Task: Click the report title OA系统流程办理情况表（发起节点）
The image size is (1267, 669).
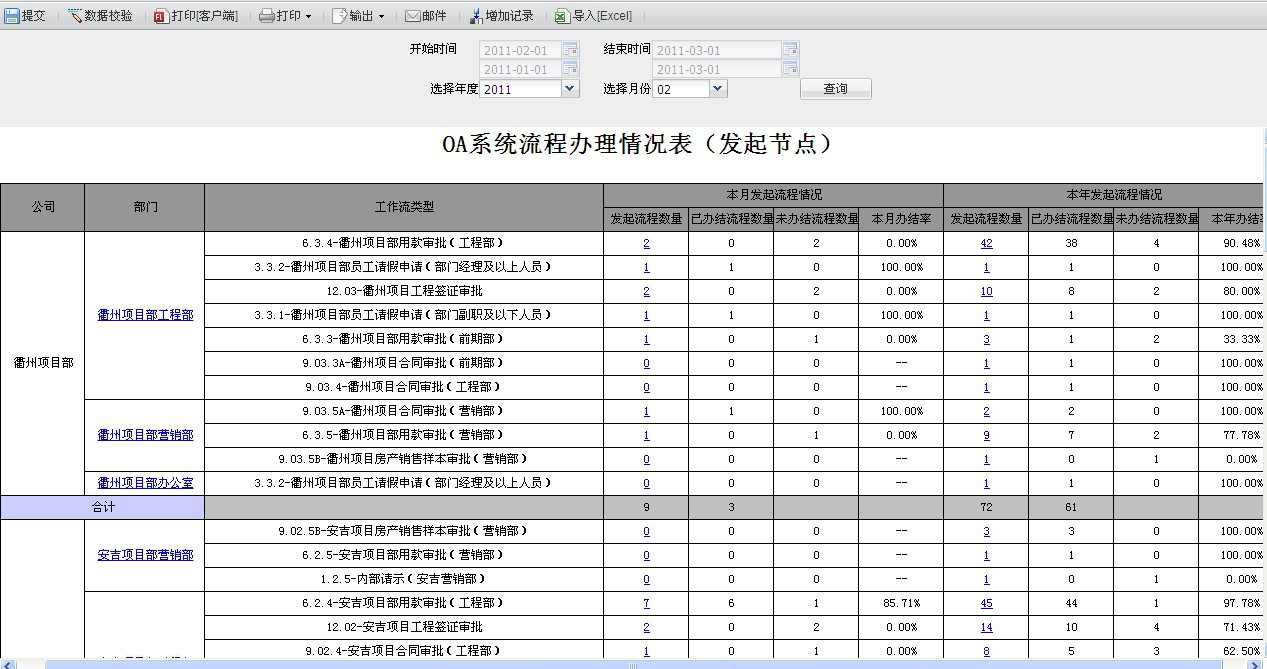Action: (x=638, y=145)
